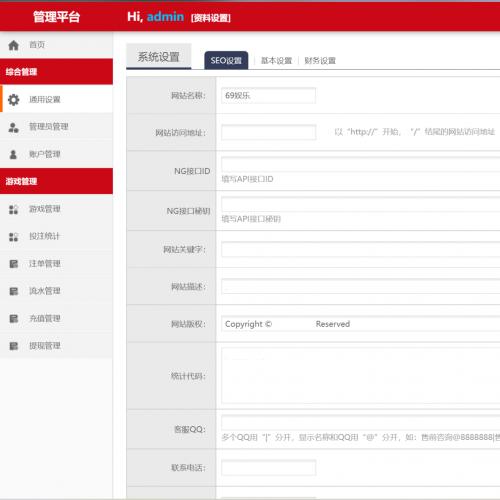500x500 pixels.
Task: Click the 提现管理 icon
Action: (x=13, y=346)
